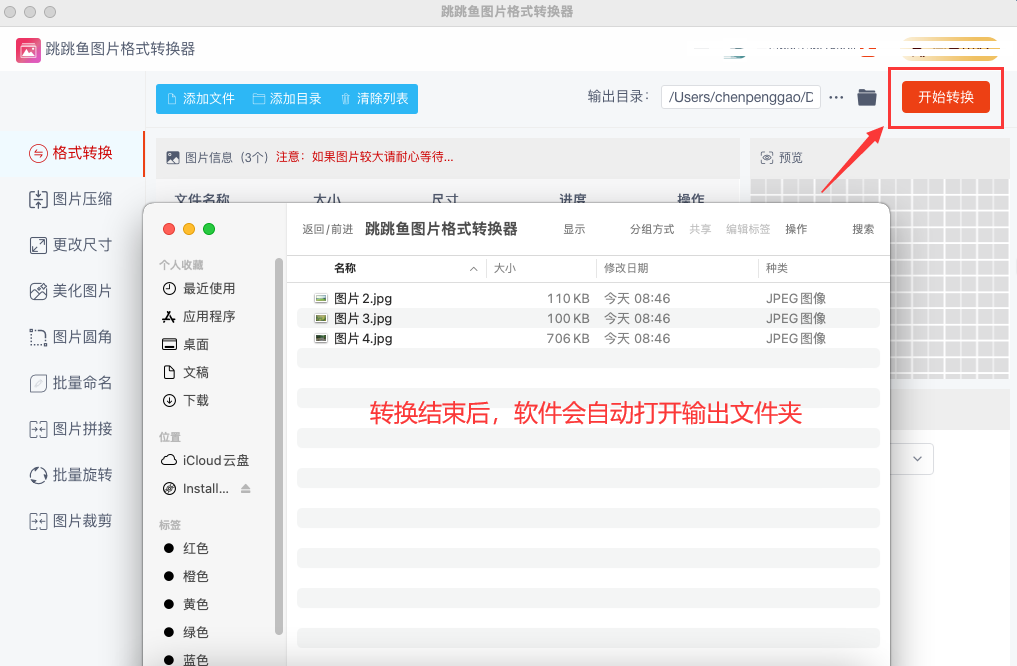Select file 图片 4.jpg
Screen dimensions: 1017x666
(588, 339)
